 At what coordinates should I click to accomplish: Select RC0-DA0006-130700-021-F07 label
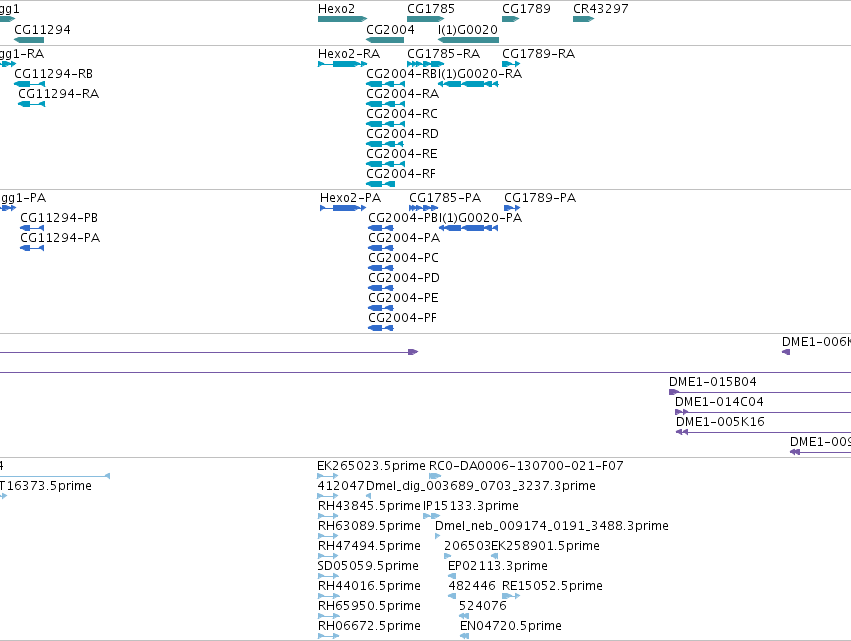click(526, 466)
